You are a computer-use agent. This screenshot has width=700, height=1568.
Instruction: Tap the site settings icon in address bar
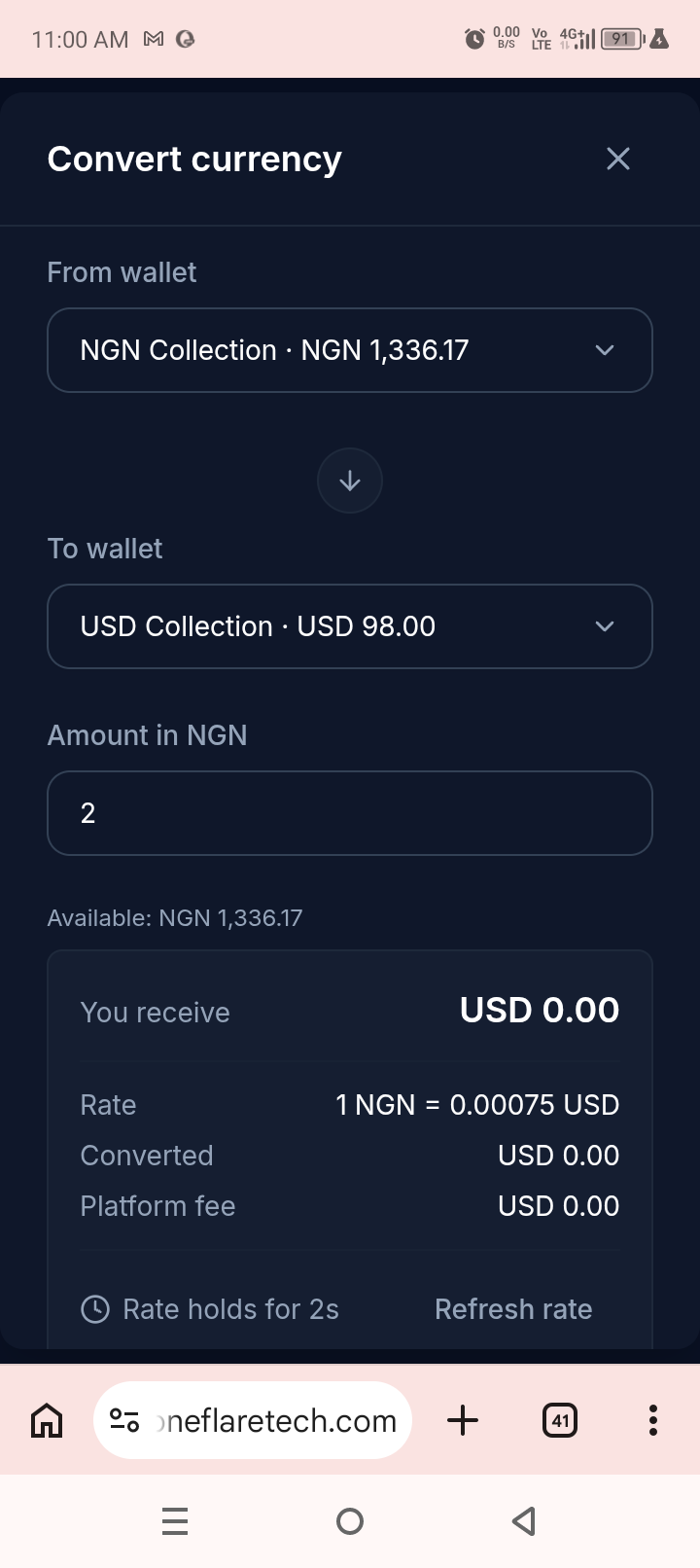(124, 1420)
